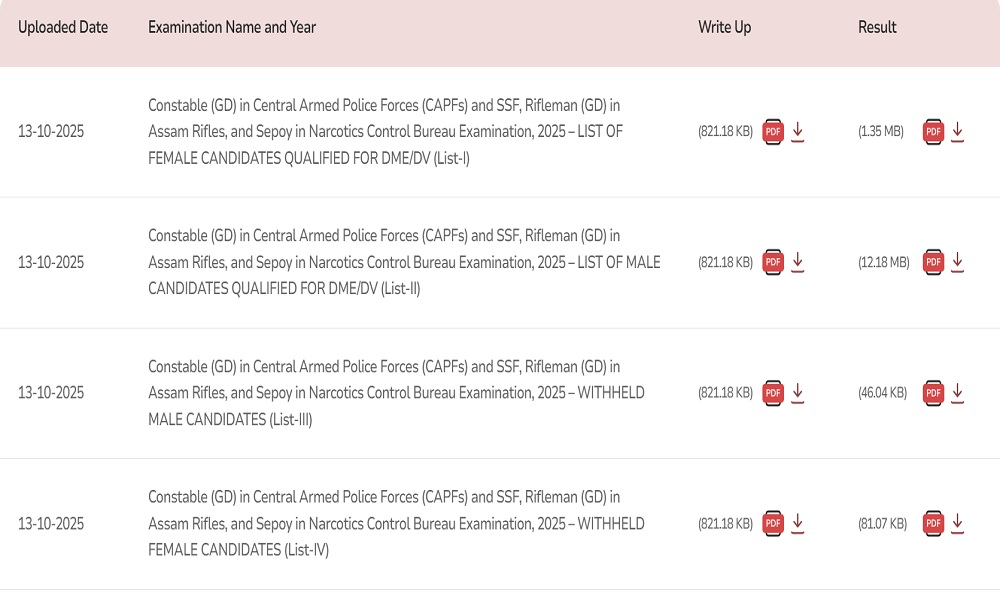Open Result PDF icon for List-III (46.04 KB)
The height and width of the screenshot is (600, 1000).
(x=933, y=393)
